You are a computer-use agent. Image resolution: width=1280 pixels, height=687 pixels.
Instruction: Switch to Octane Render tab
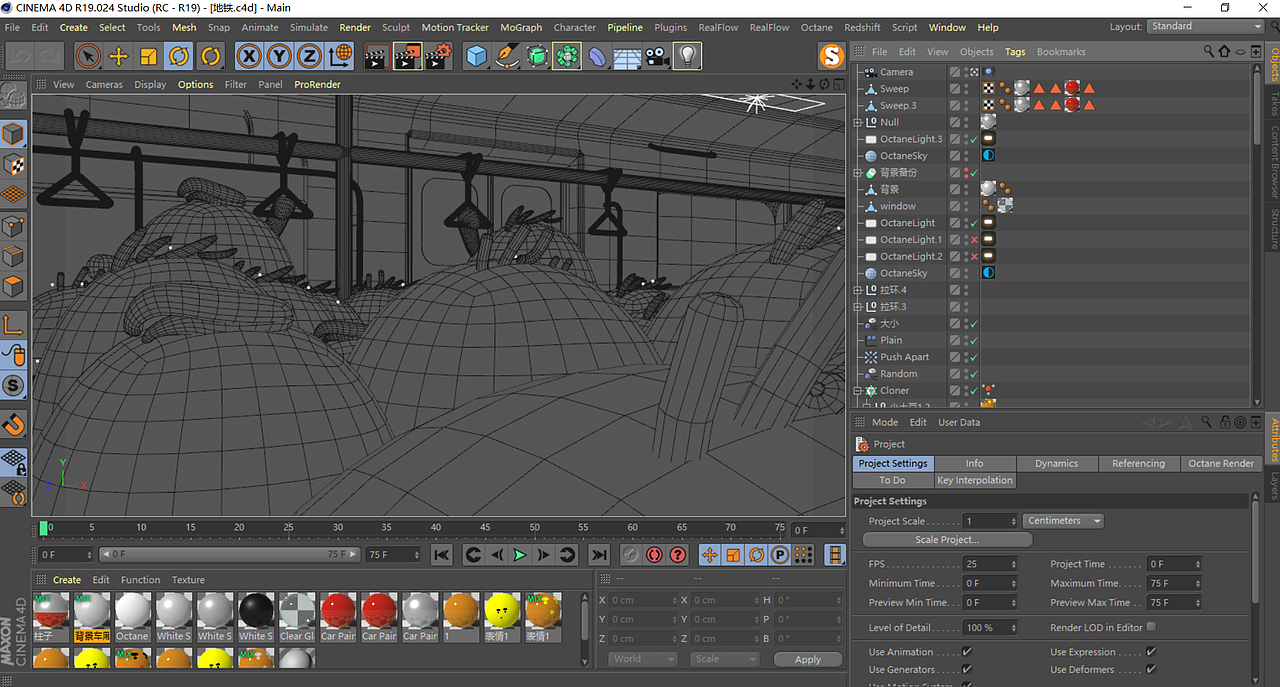(x=1221, y=463)
